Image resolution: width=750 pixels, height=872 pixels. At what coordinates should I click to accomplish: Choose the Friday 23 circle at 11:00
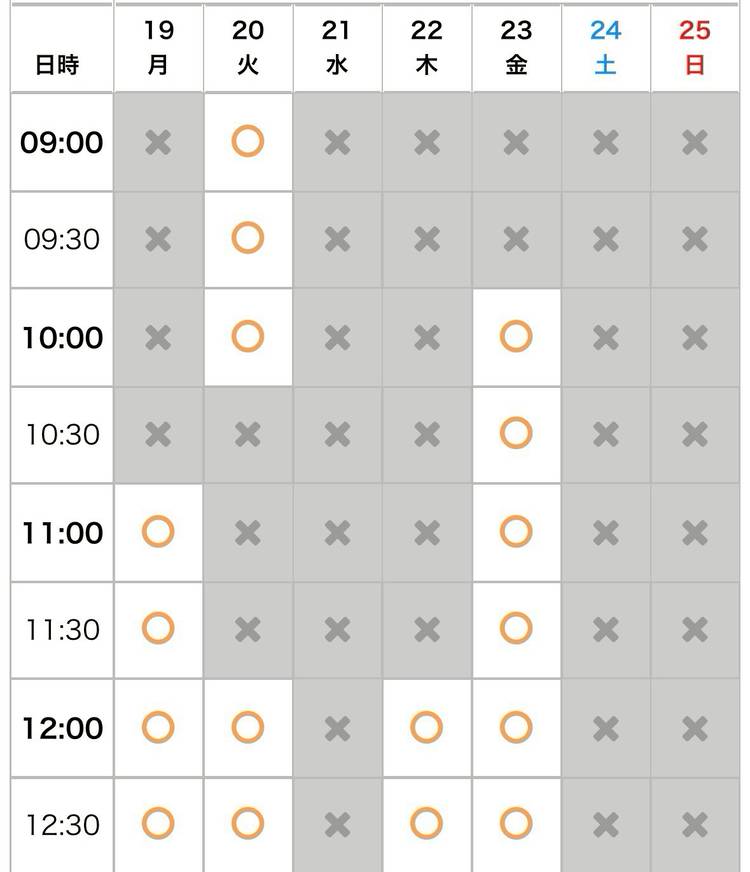(x=516, y=532)
